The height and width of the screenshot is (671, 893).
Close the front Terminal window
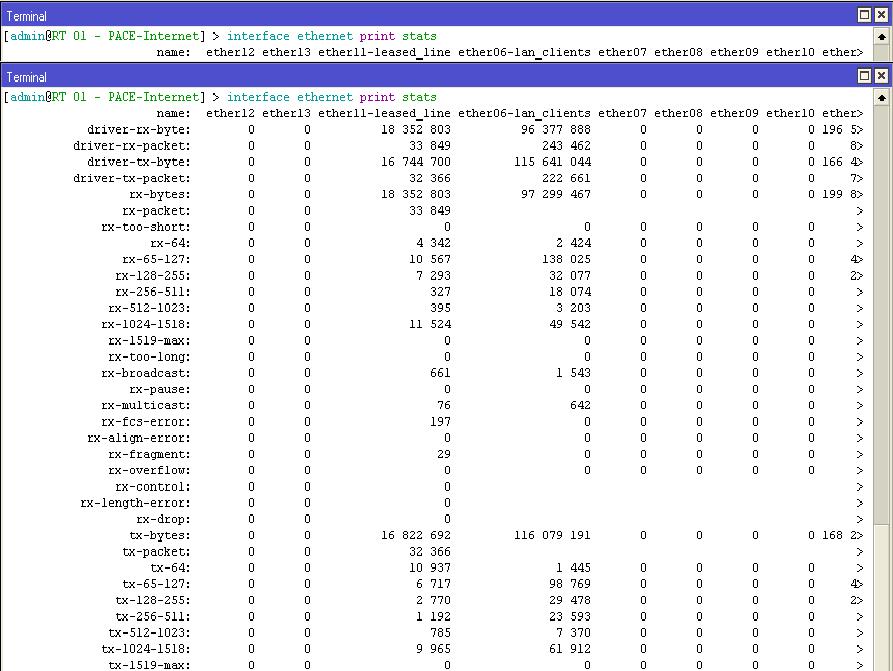pos(880,76)
